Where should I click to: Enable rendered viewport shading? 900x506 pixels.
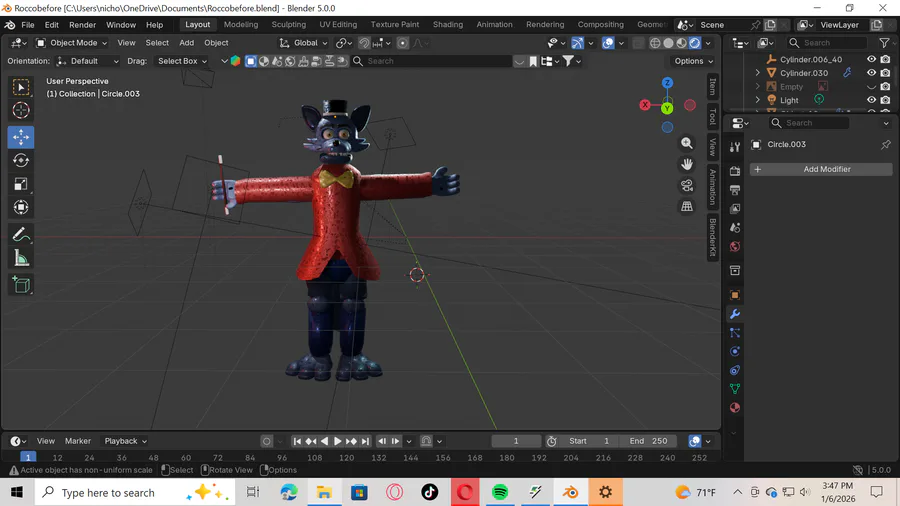tap(695, 43)
